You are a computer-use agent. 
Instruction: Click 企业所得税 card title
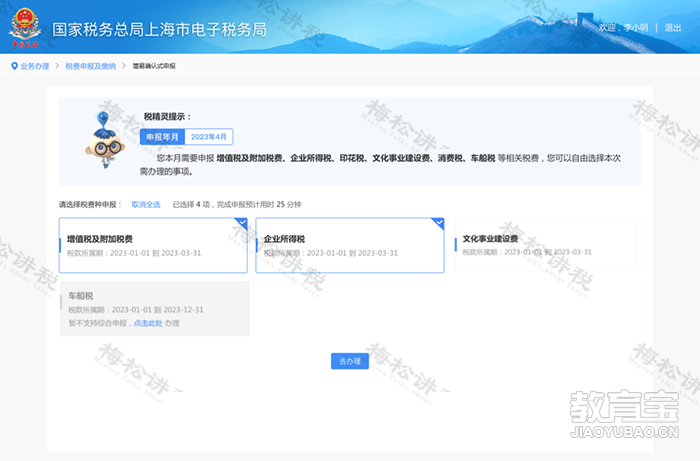[284, 239]
